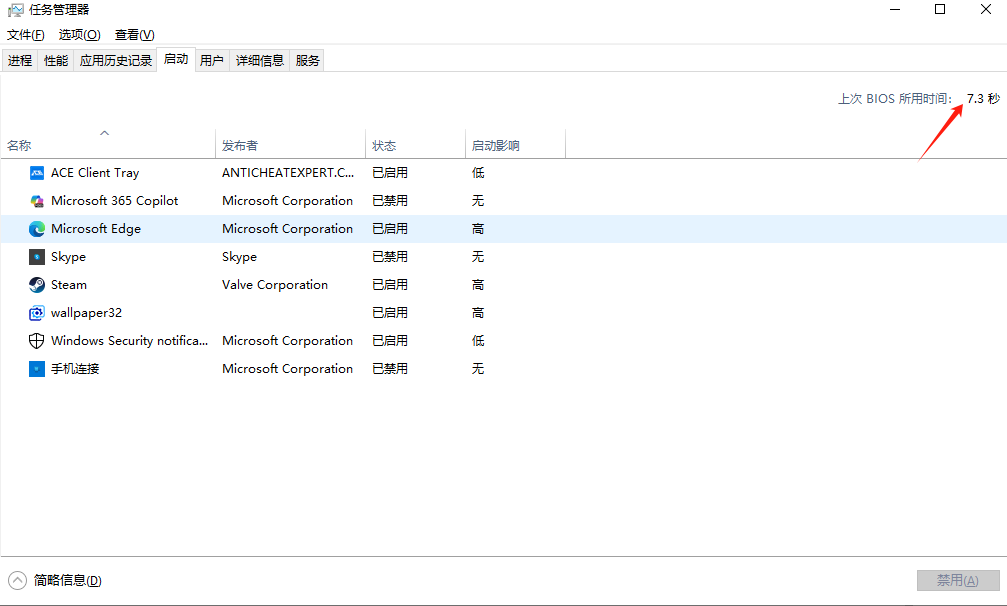The image size is (1007, 606).
Task: Click 无 impact in 手机连接 row
Action: (478, 368)
